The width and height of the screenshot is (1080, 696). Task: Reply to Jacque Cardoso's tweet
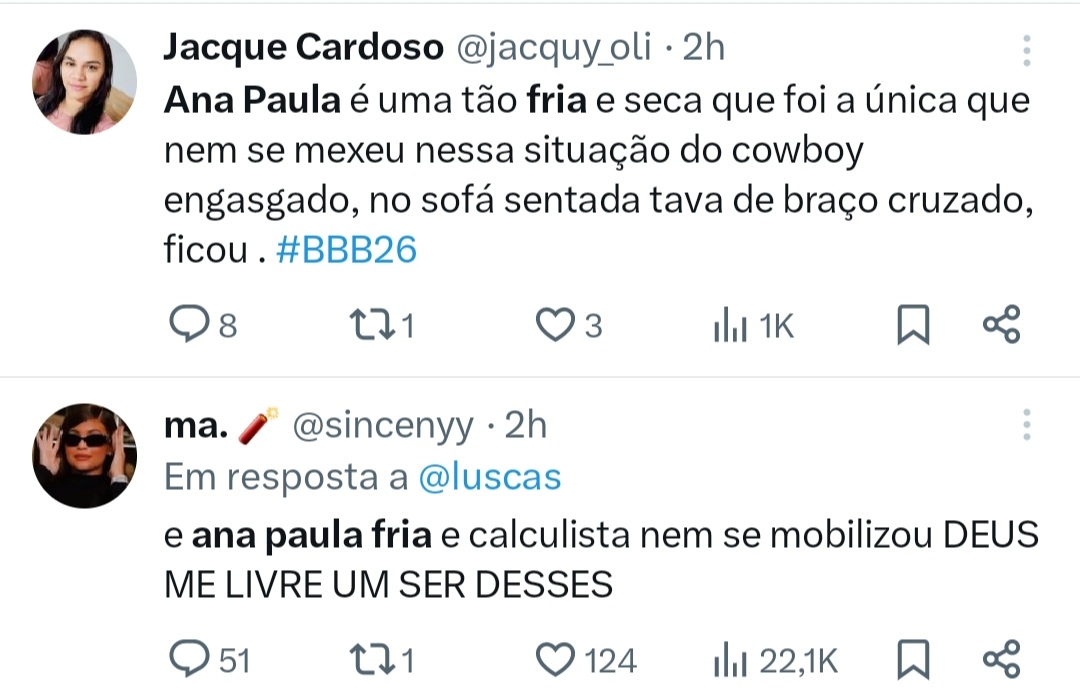(x=188, y=326)
